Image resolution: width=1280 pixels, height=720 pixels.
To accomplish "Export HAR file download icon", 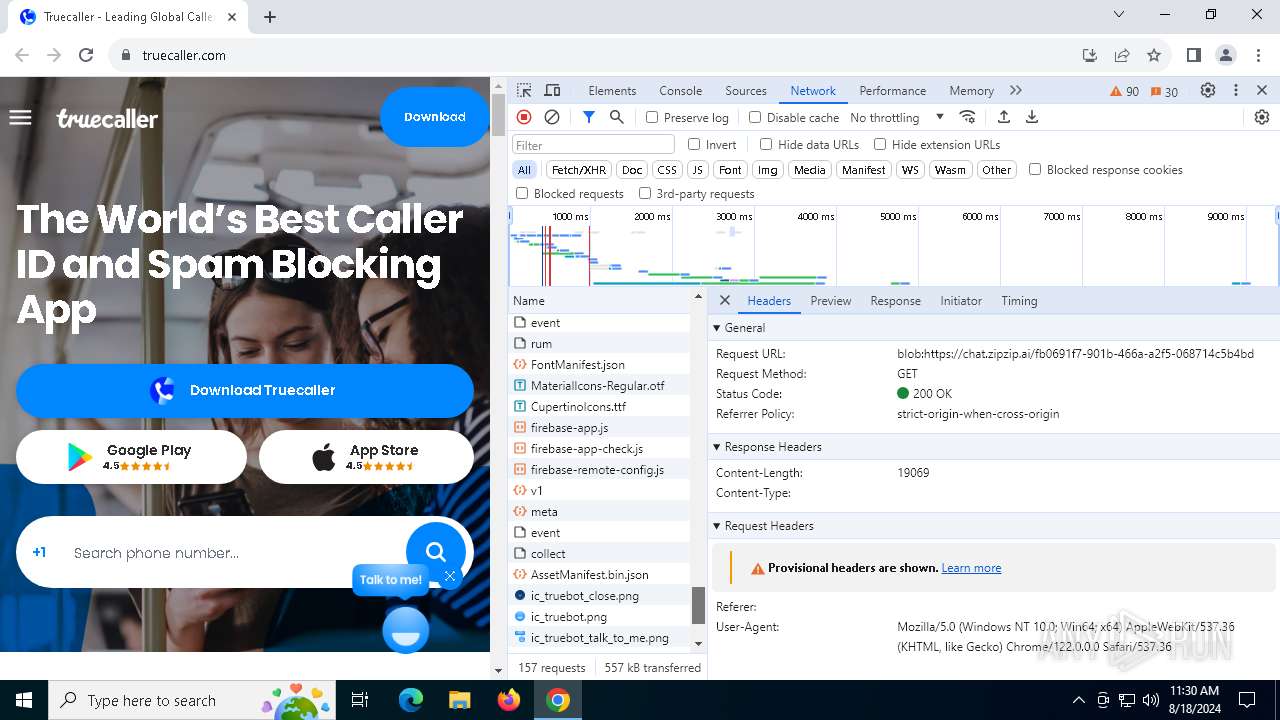I will pyautogui.click(x=1032, y=117).
